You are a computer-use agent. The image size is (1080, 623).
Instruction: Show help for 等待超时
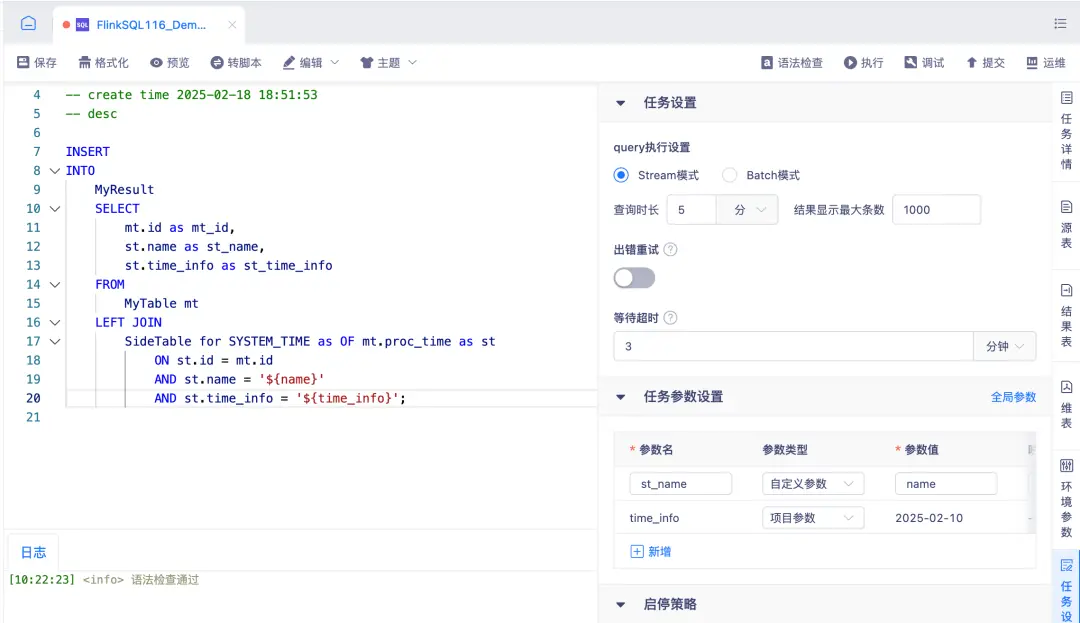[x=670, y=317]
